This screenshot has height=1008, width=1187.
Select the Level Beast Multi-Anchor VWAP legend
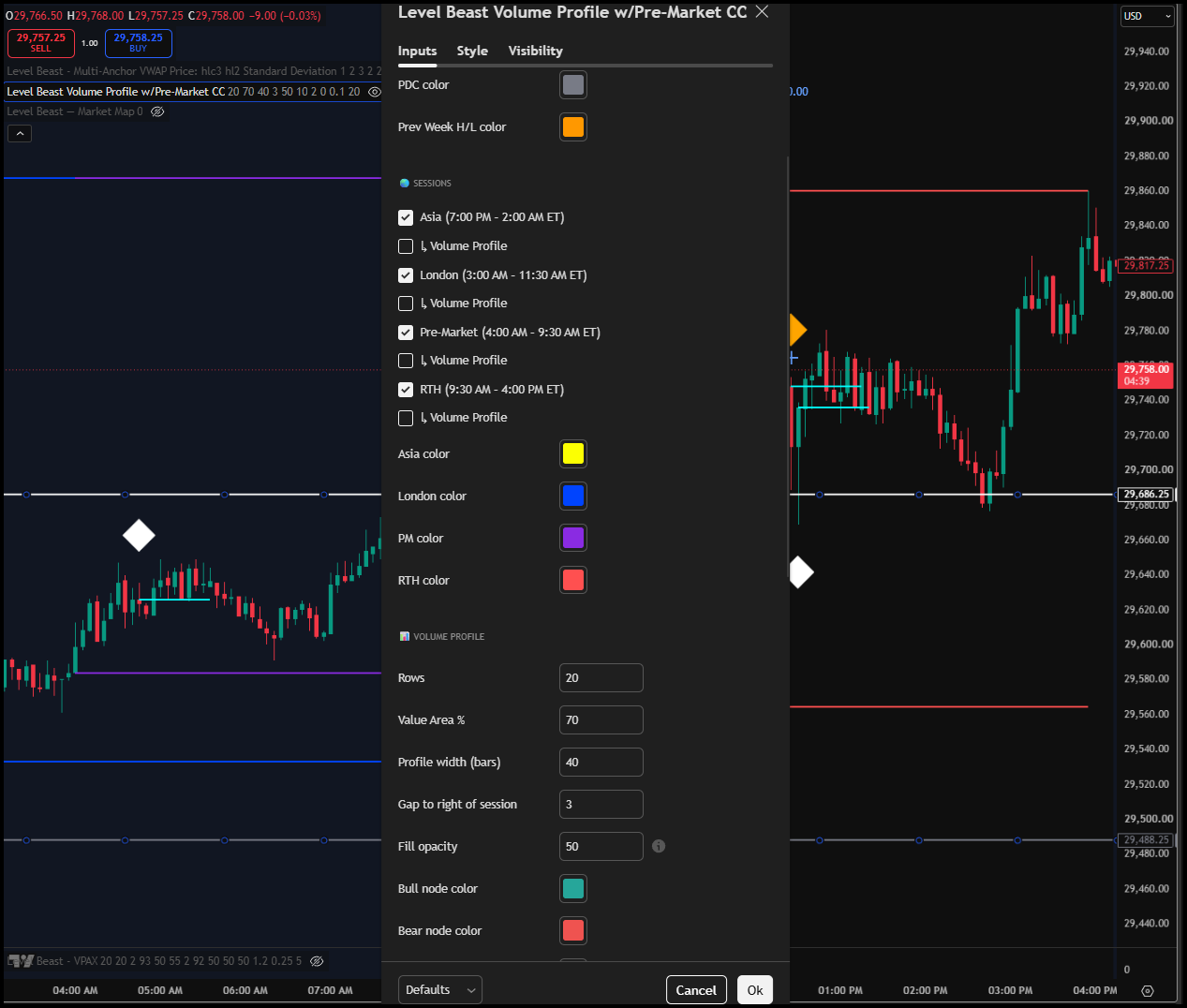pyautogui.click(x=194, y=71)
